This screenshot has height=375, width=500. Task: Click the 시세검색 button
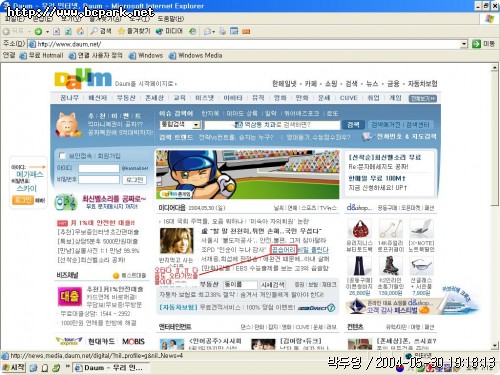tap(273, 285)
